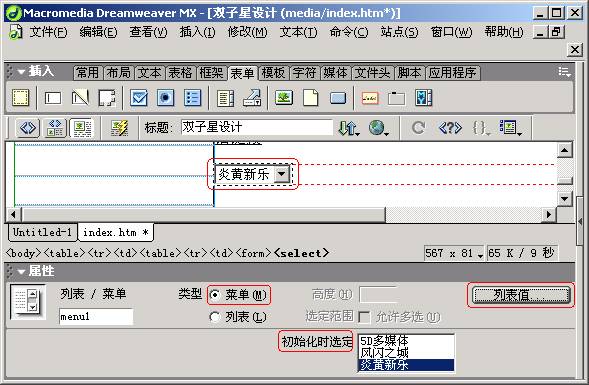Insert a Checkbox form element icon

[139, 98]
